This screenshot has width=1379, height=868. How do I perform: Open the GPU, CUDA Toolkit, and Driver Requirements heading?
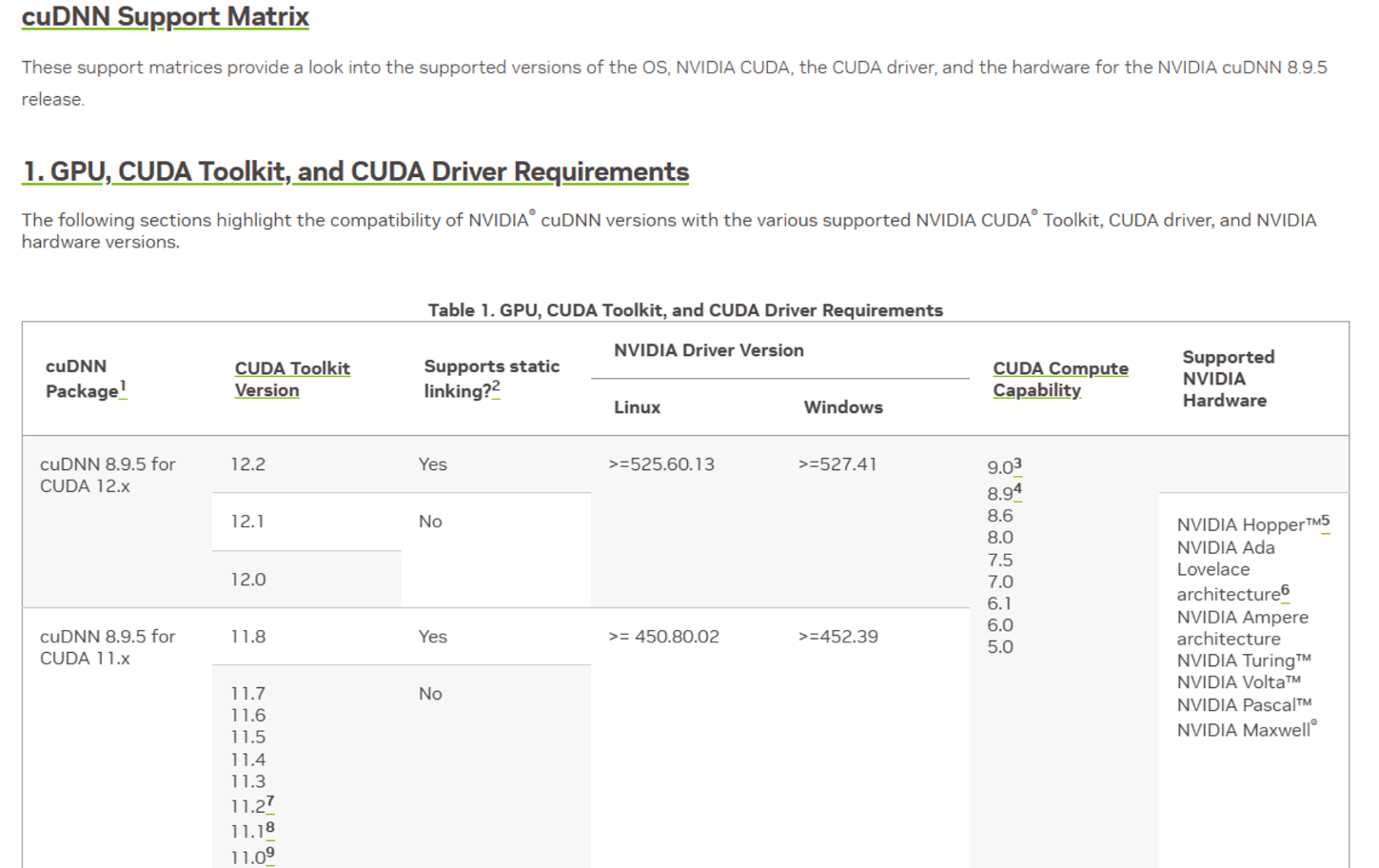pos(355,171)
